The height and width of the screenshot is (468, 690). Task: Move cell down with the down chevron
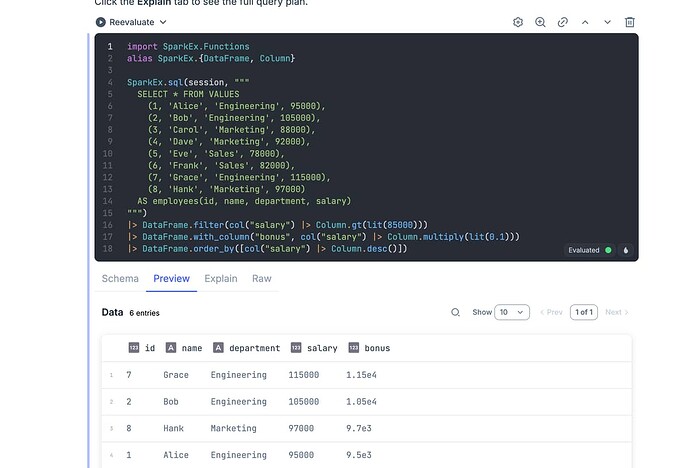click(607, 22)
